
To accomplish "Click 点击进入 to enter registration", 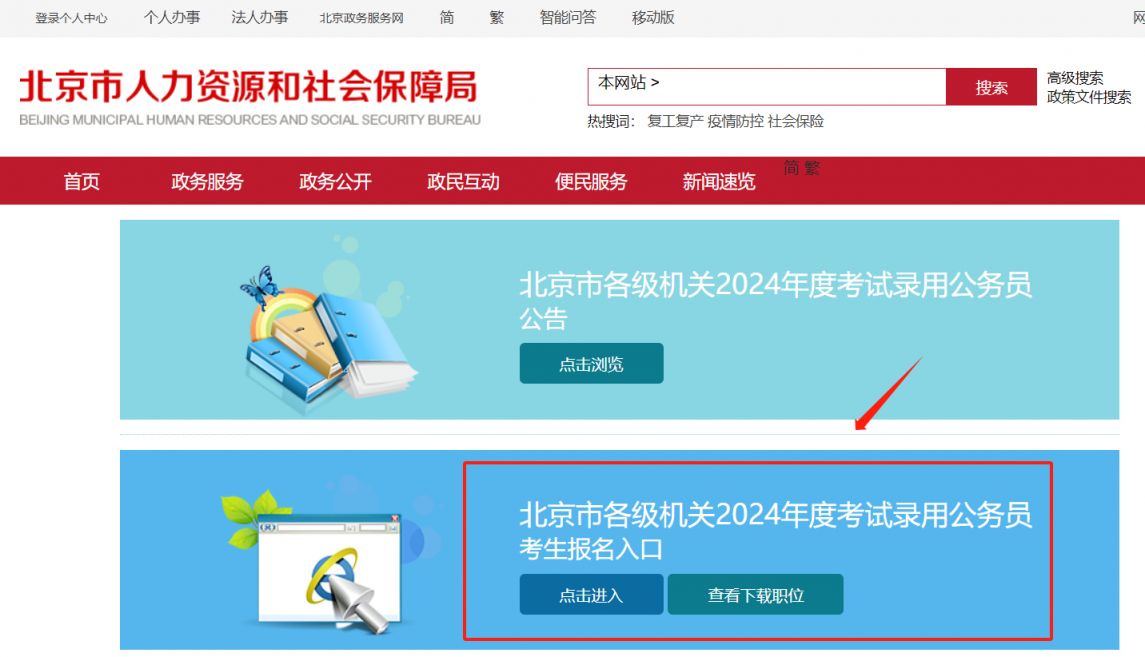I will tap(591, 594).
